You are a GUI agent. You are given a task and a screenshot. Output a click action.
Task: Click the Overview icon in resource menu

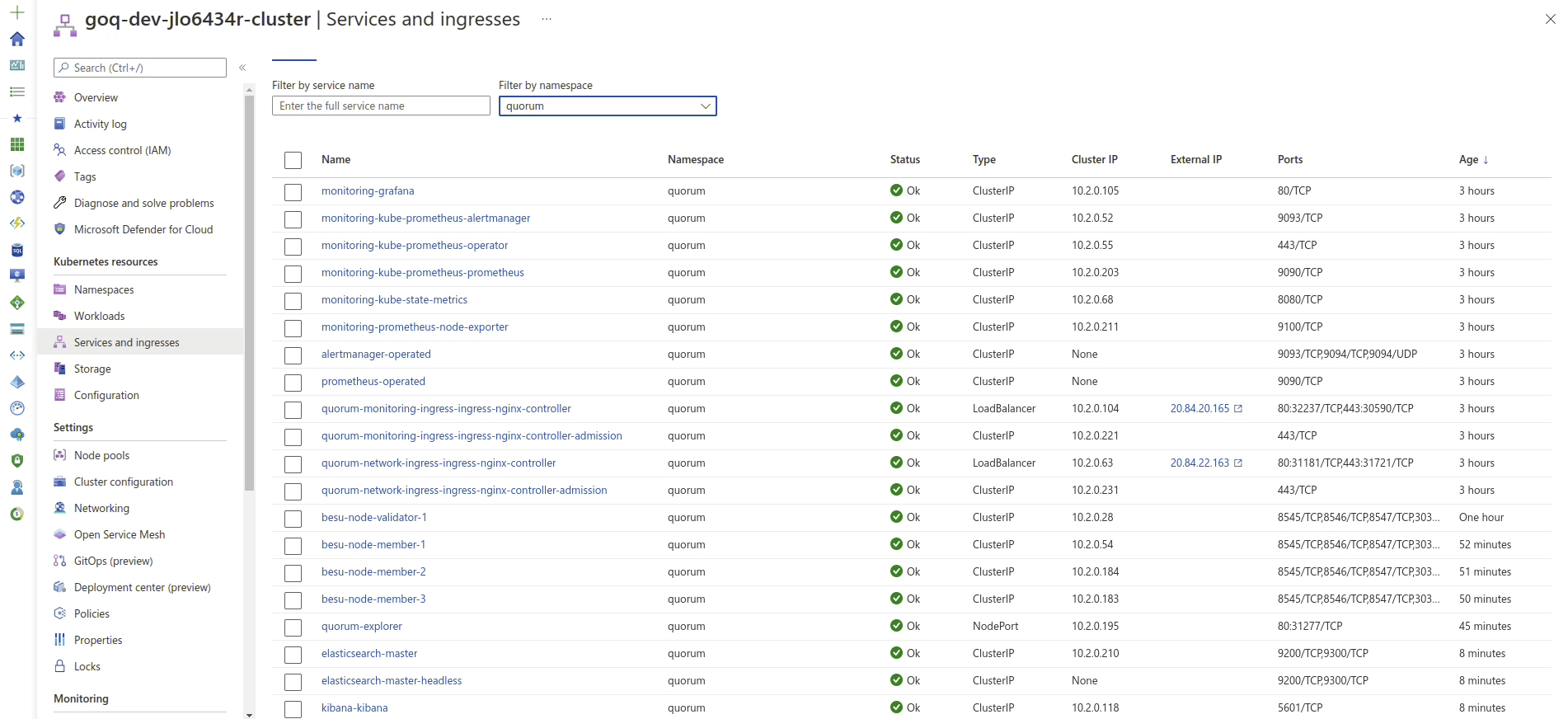coord(59,97)
